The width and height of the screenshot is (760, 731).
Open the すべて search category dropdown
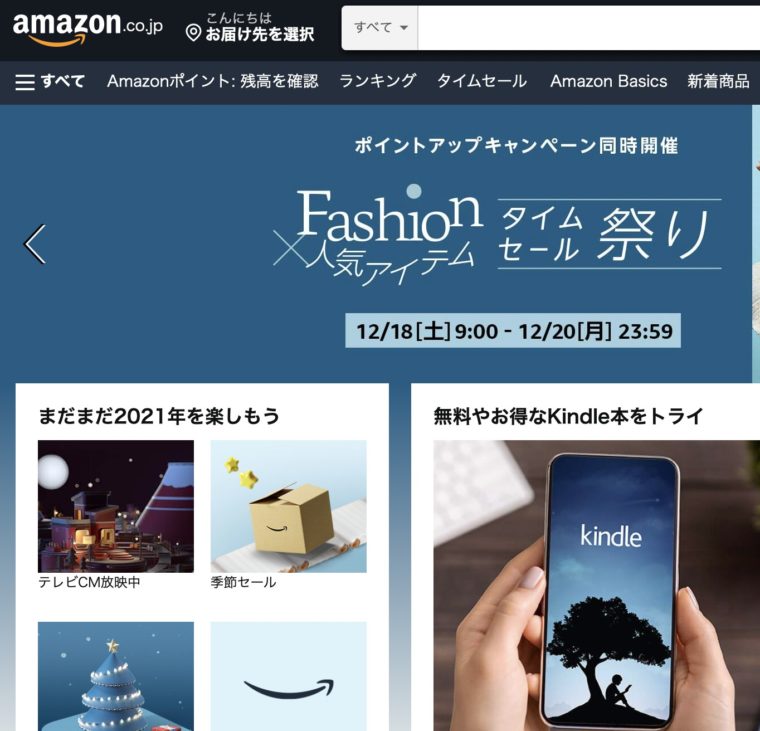click(x=380, y=28)
